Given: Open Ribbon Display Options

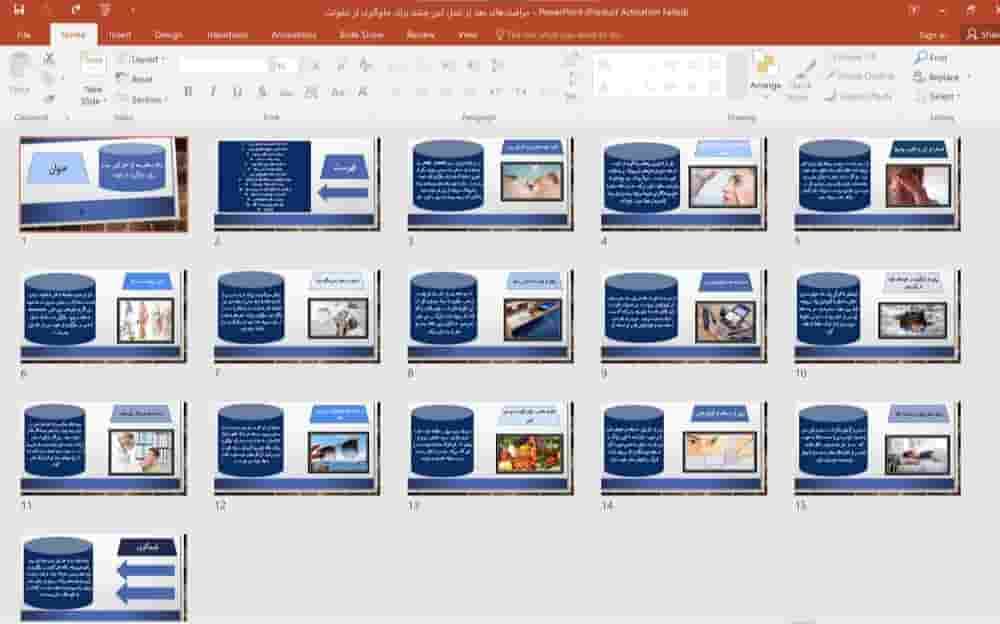Looking at the screenshot, I should (x=914, y=11).
